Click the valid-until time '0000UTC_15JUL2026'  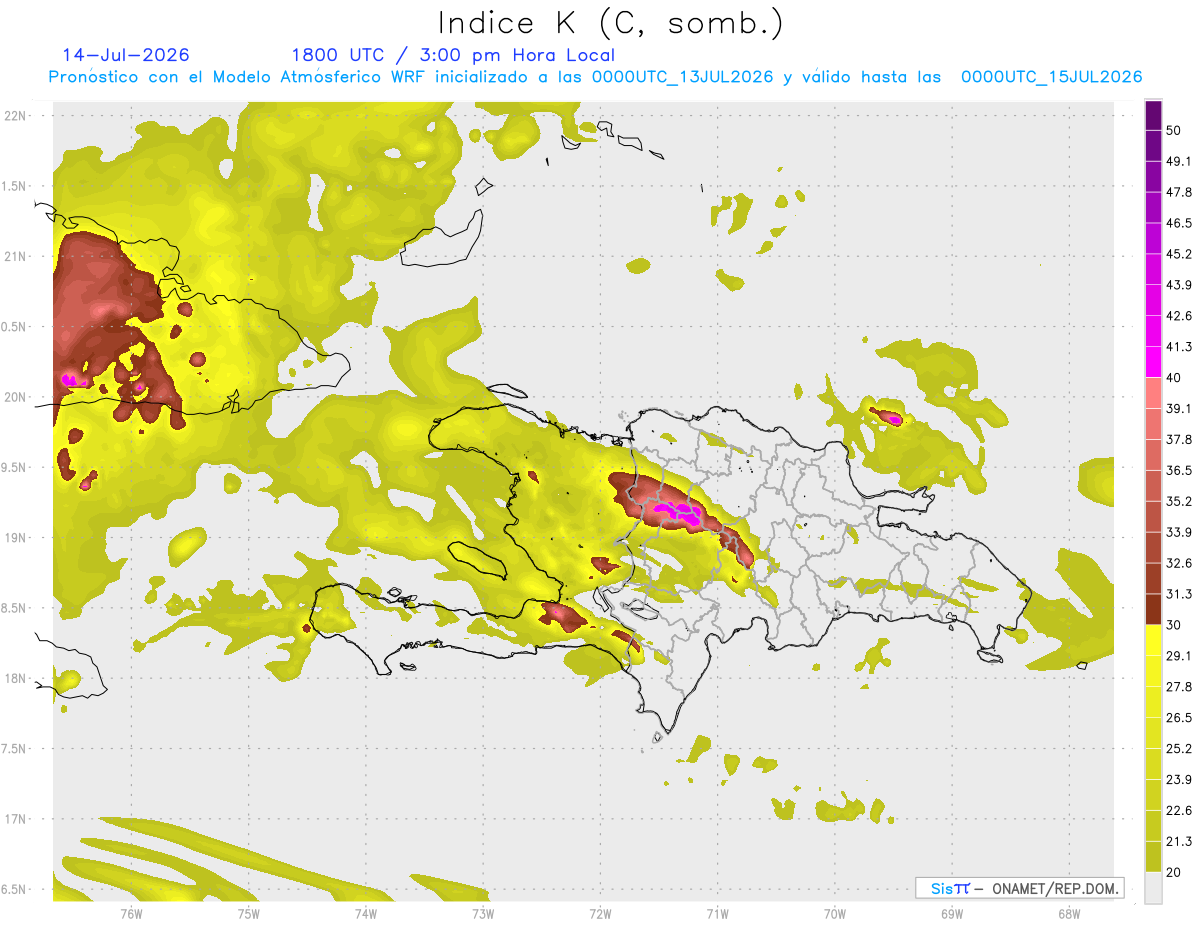pyautogui.click(x=1051, y=77)
